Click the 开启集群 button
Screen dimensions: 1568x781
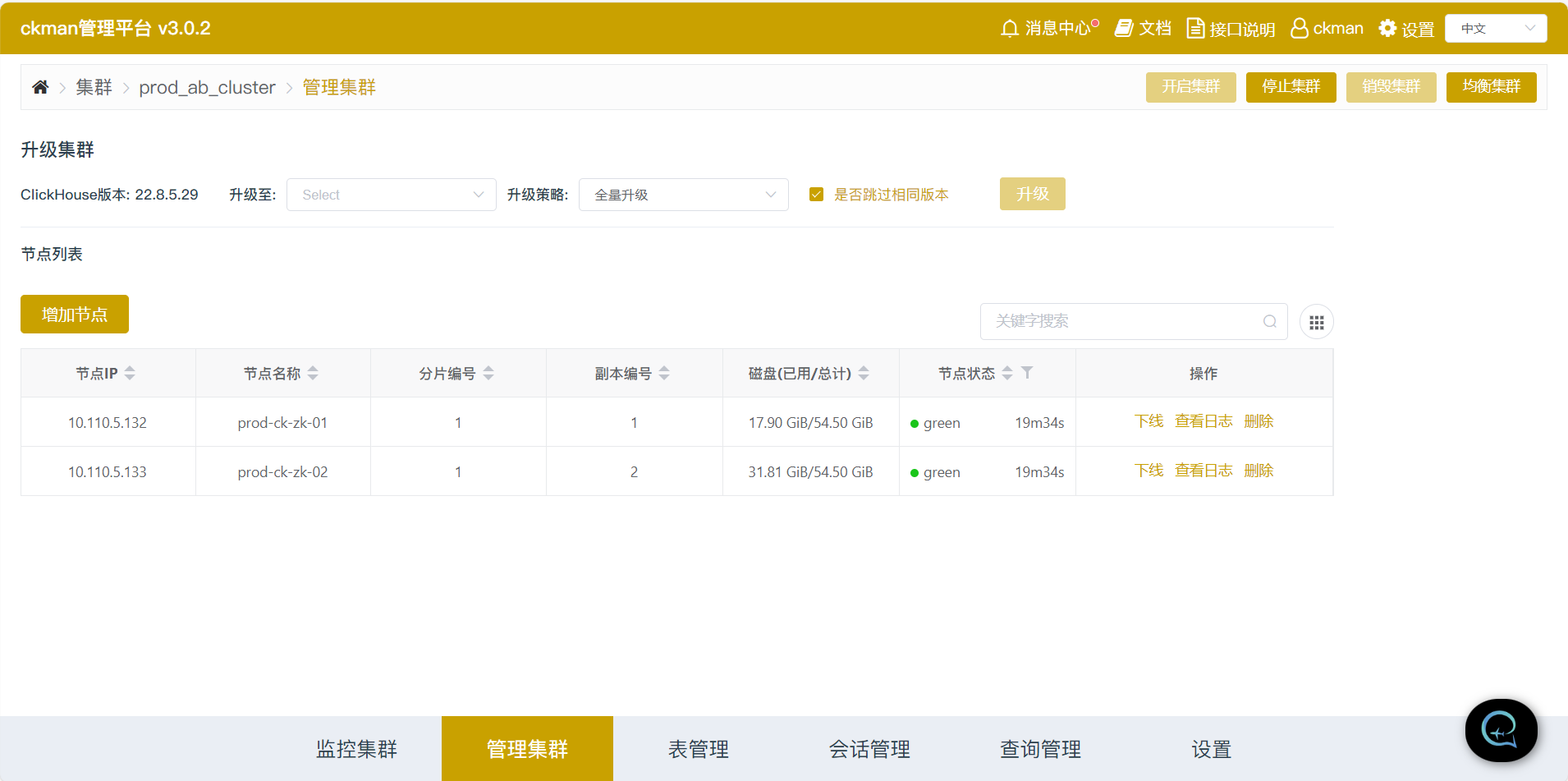tap(1191, 87)
